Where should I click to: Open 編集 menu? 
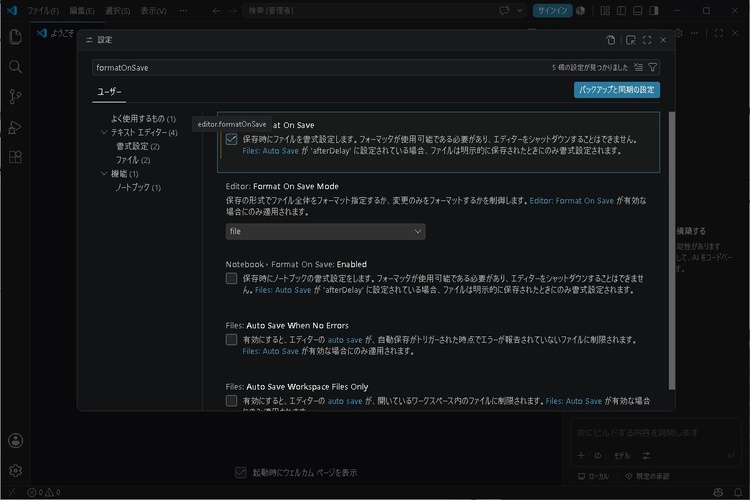[82, 11]
